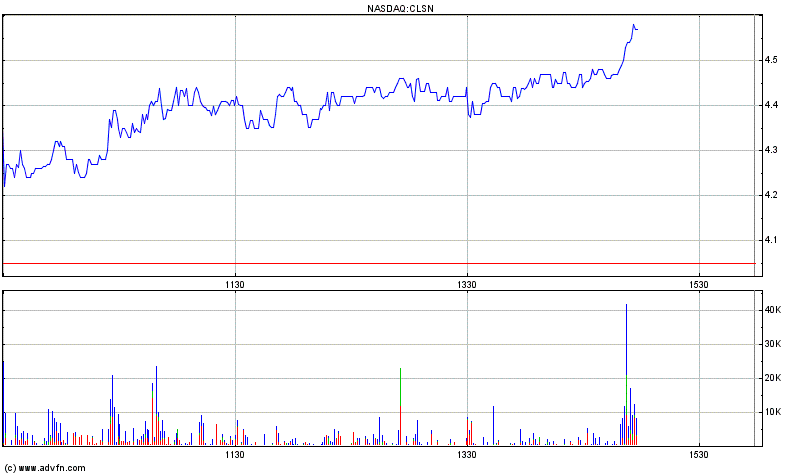The width and height of the screenshot is (800, 475).
Task: Click the price line peak at end
Action: (x=633, y=25)
